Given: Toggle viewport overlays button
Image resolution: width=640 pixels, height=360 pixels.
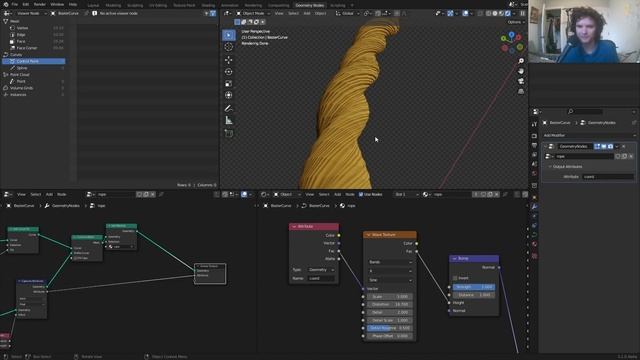Looking at the screenshot, I should (465, 13).
